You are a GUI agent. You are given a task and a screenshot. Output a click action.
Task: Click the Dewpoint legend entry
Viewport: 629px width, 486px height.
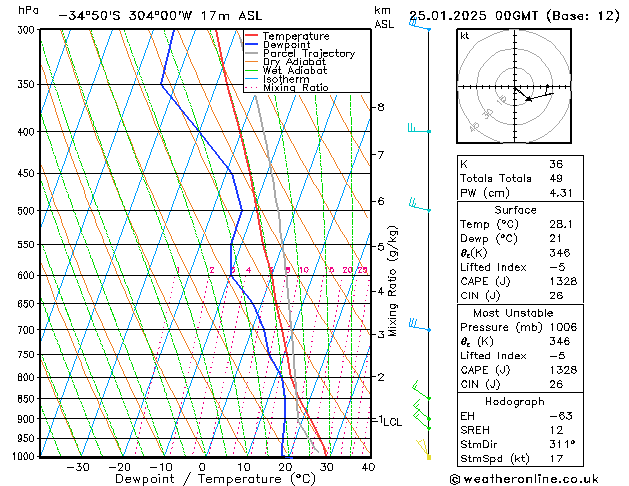(x=288, y=45)
